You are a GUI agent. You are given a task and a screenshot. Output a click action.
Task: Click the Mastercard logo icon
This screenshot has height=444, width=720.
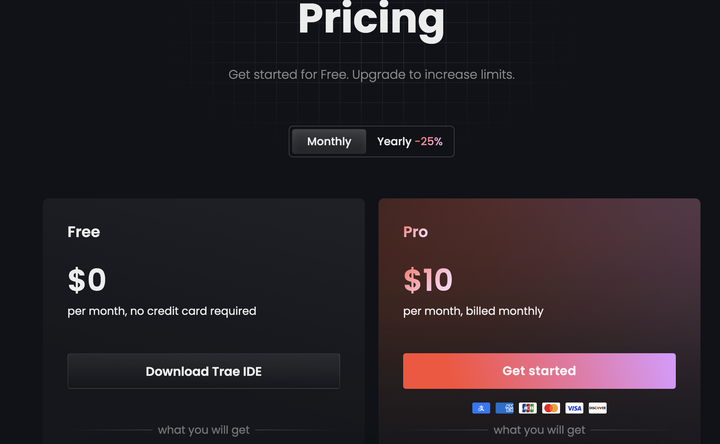pyautogui.click(x=551, y=408)
